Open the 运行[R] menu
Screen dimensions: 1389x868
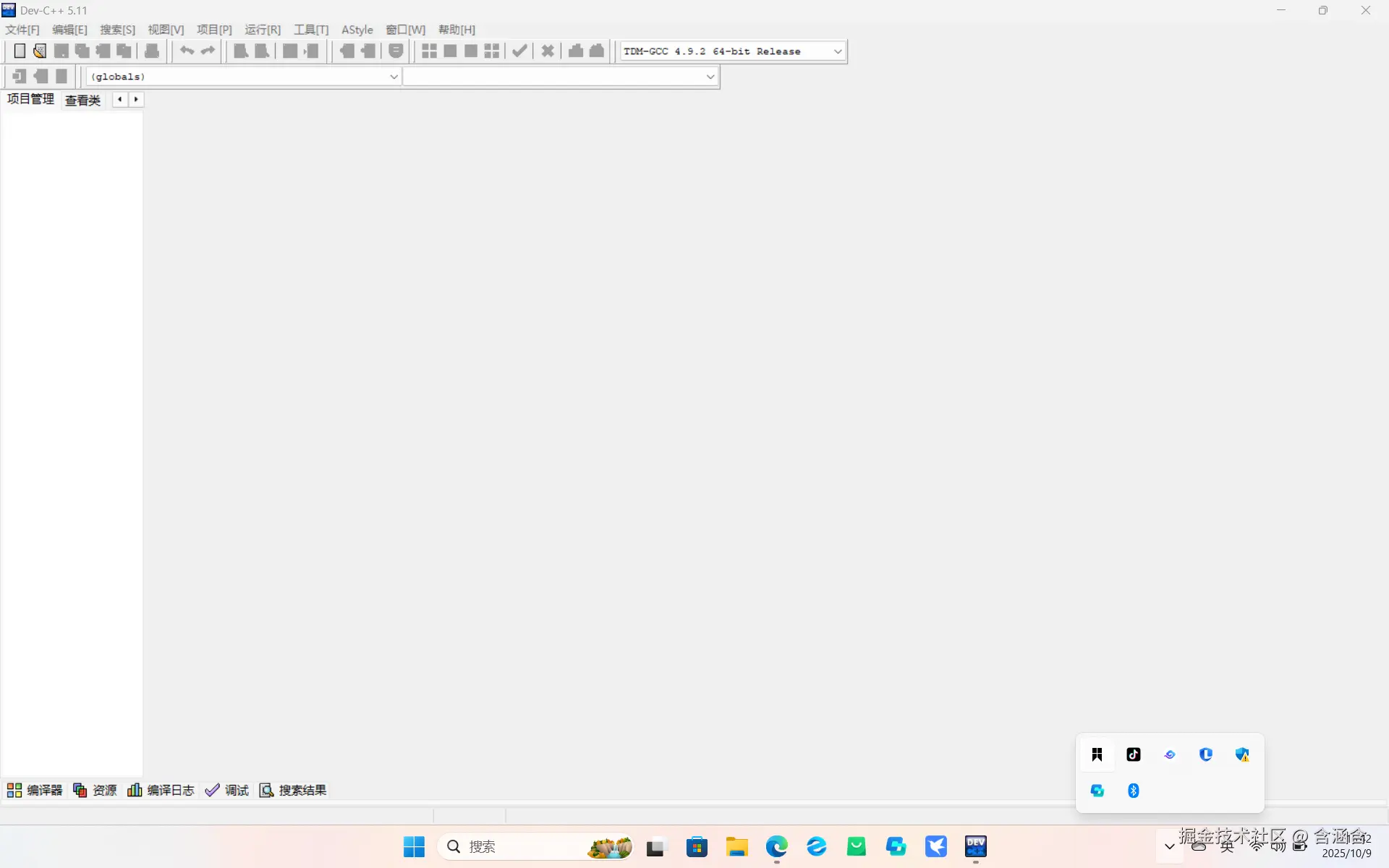coord(263,30)
